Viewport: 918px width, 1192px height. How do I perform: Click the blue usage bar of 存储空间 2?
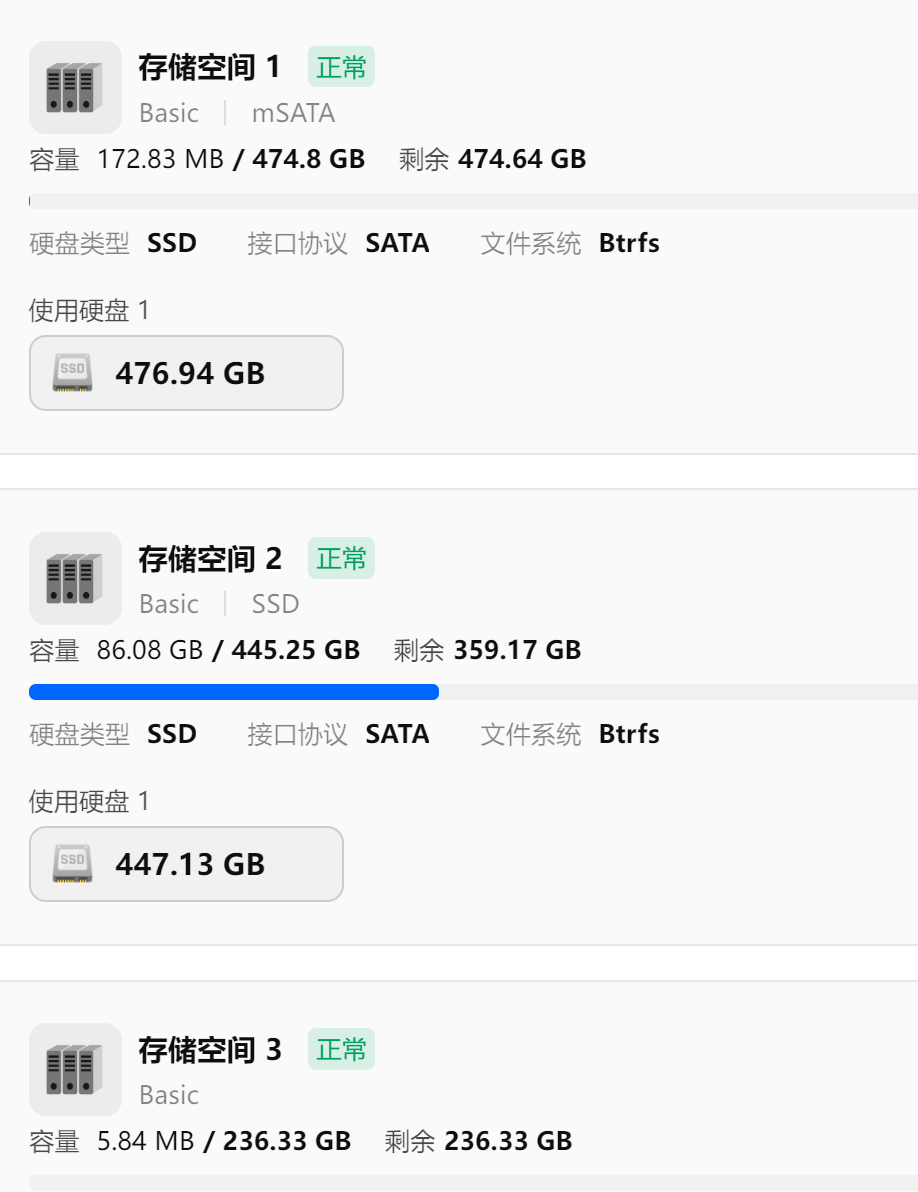point(234,692)
